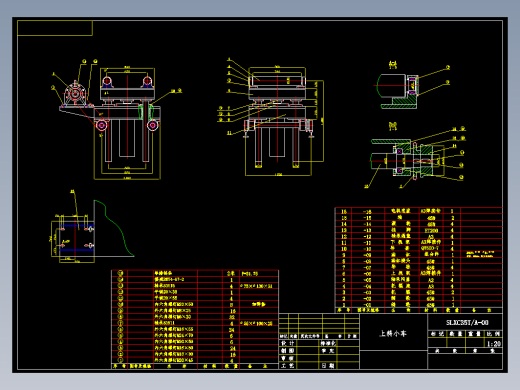
Task: Select row 1 of the parts list
Action: pyautogui.click(x=418, y=305)
